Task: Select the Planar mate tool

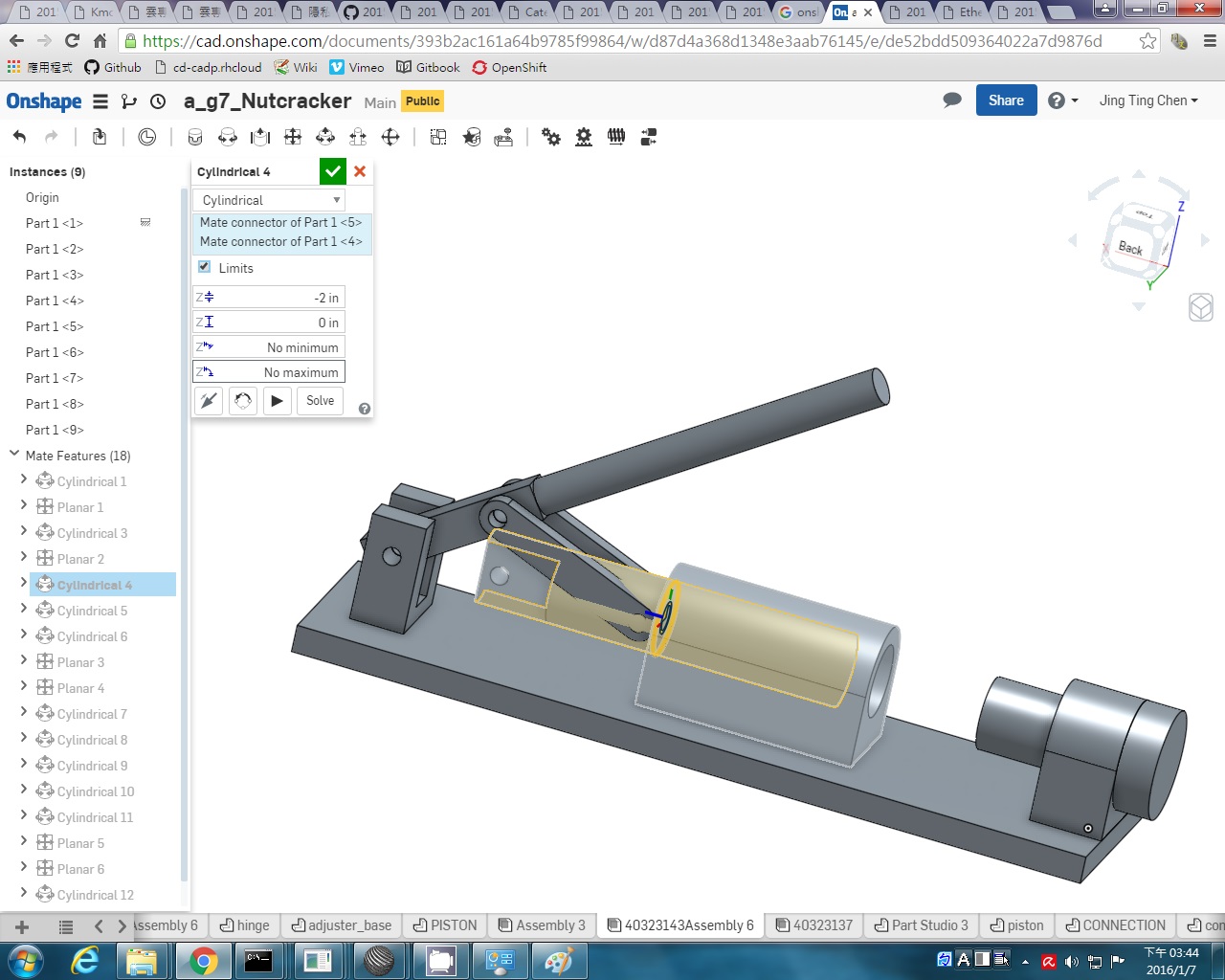Action: 293,137
